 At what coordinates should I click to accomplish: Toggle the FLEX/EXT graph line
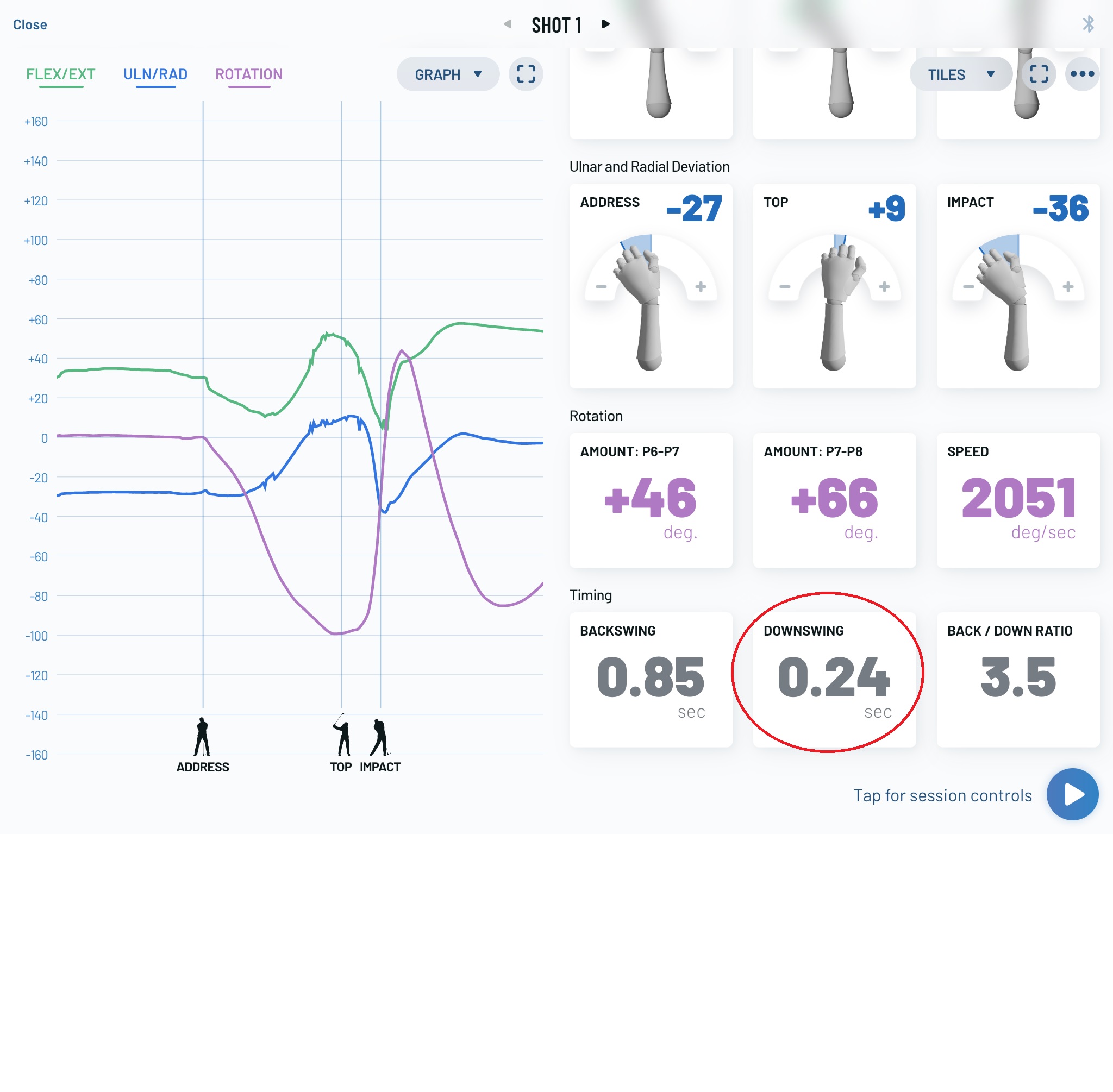(61, 74)
